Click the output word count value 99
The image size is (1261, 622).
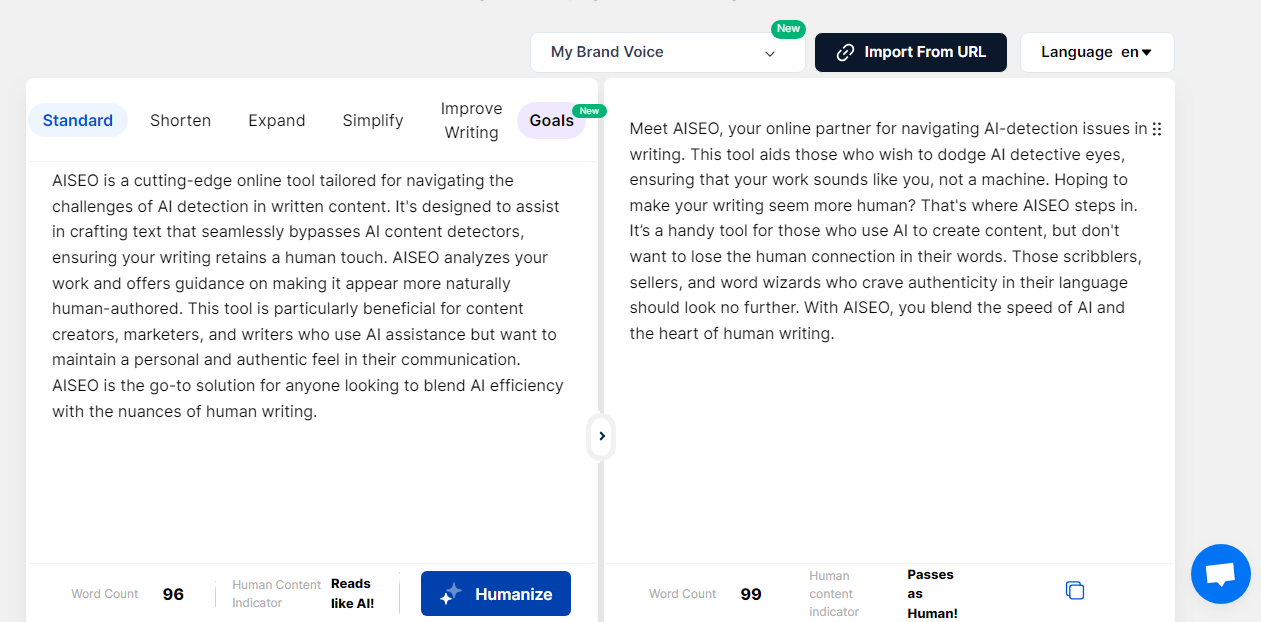[751, 594]
